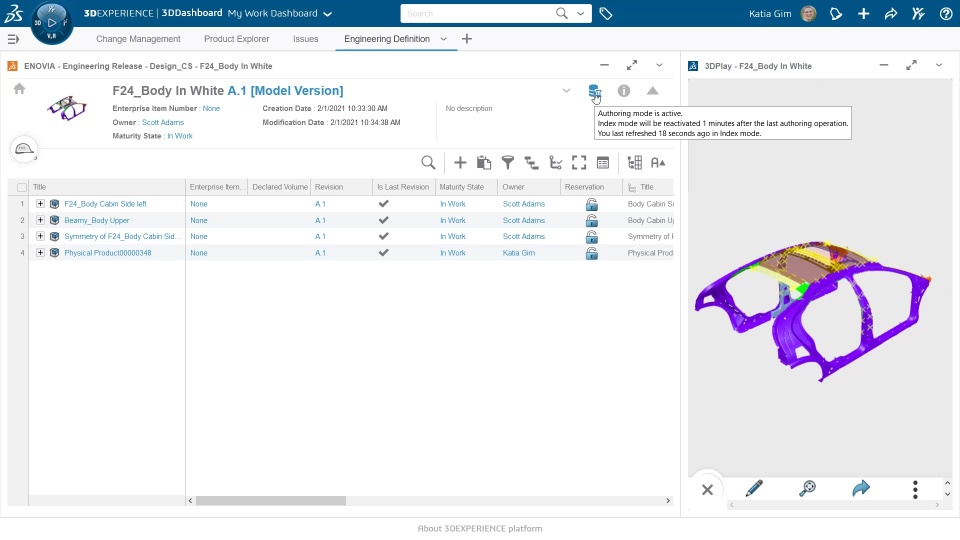Open the notifications icon in top bar
Viewport: 960px width, 540px height.
click(x=836, y=13)
